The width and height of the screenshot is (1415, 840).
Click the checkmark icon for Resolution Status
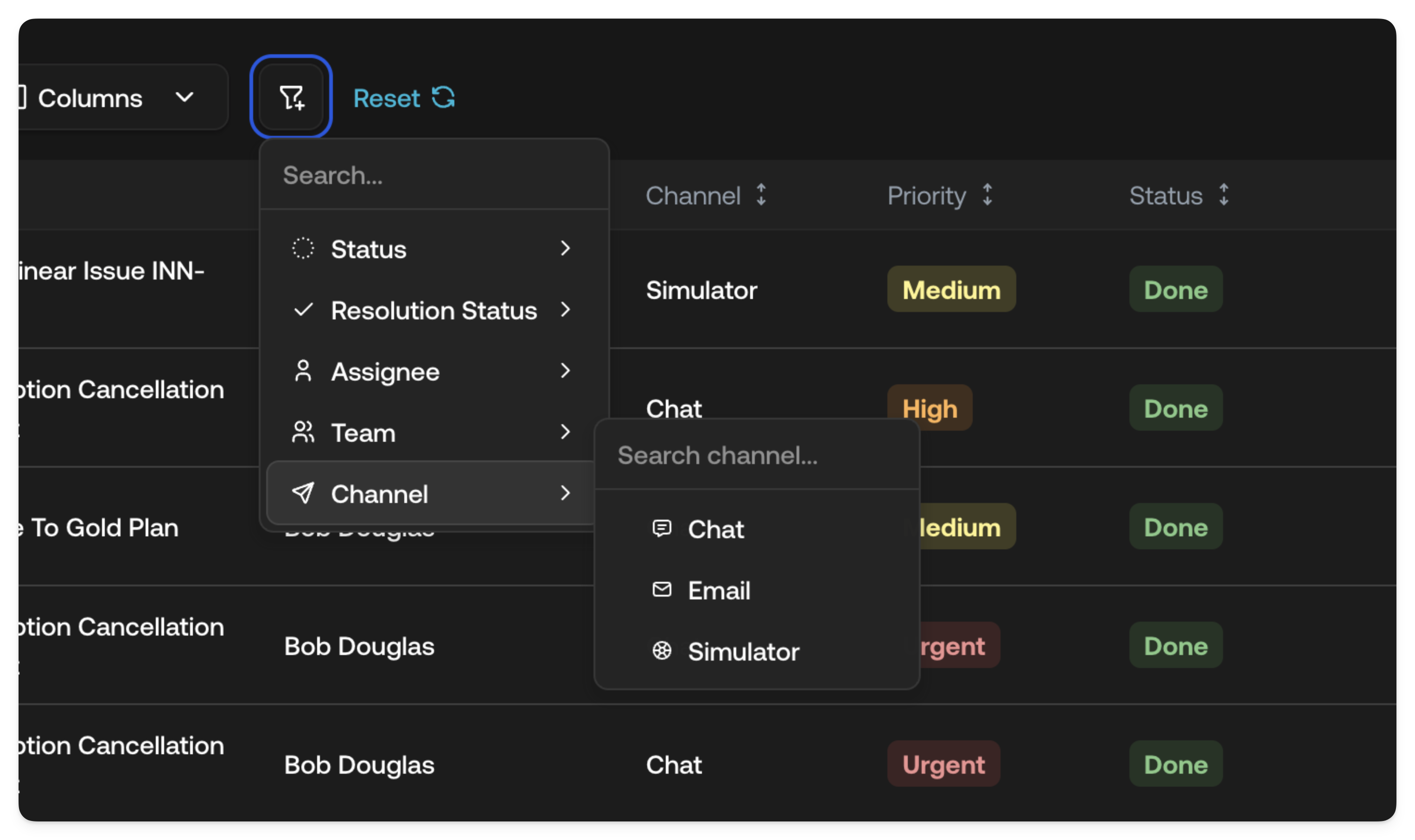303,310
